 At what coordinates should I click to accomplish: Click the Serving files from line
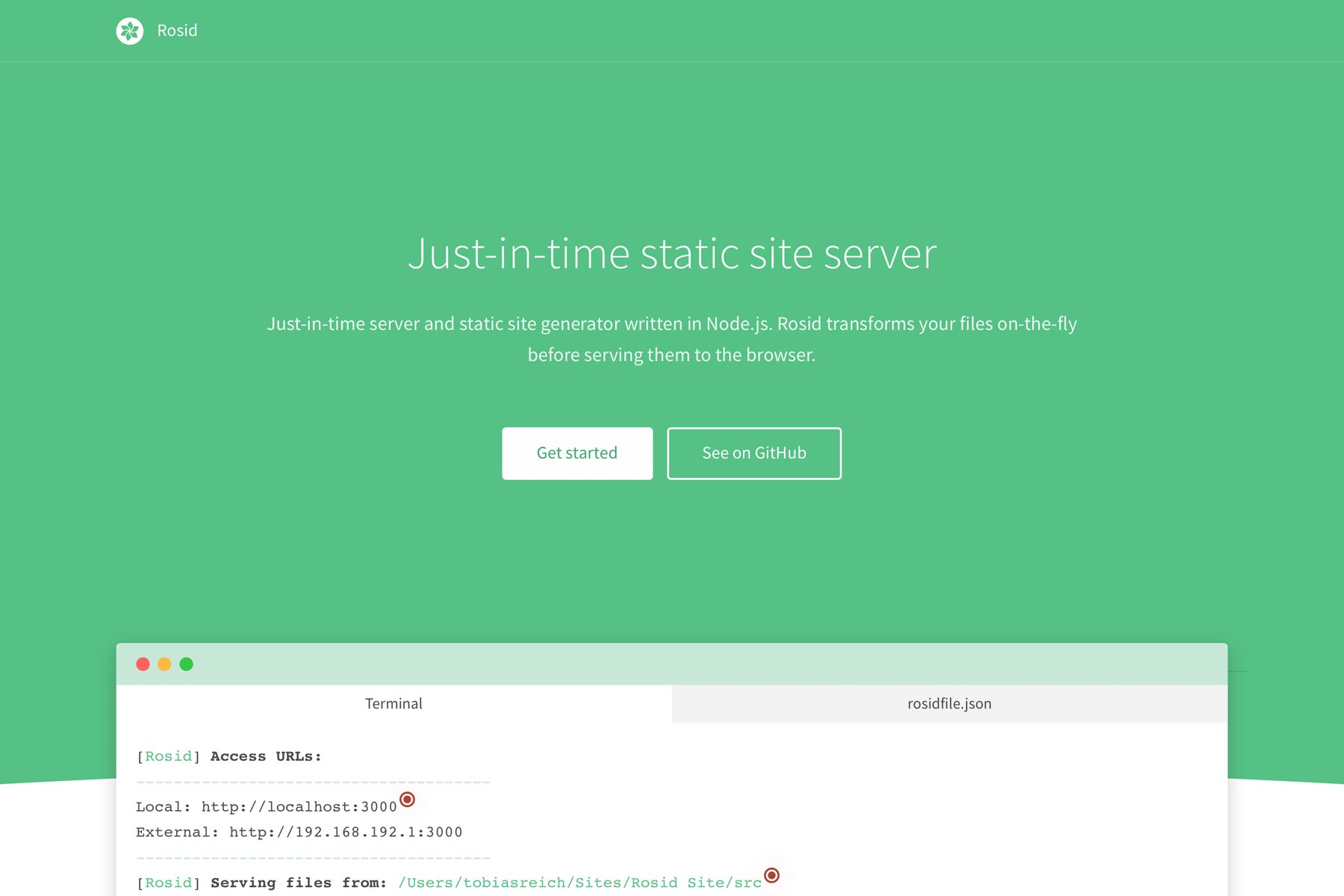(299, 883)
